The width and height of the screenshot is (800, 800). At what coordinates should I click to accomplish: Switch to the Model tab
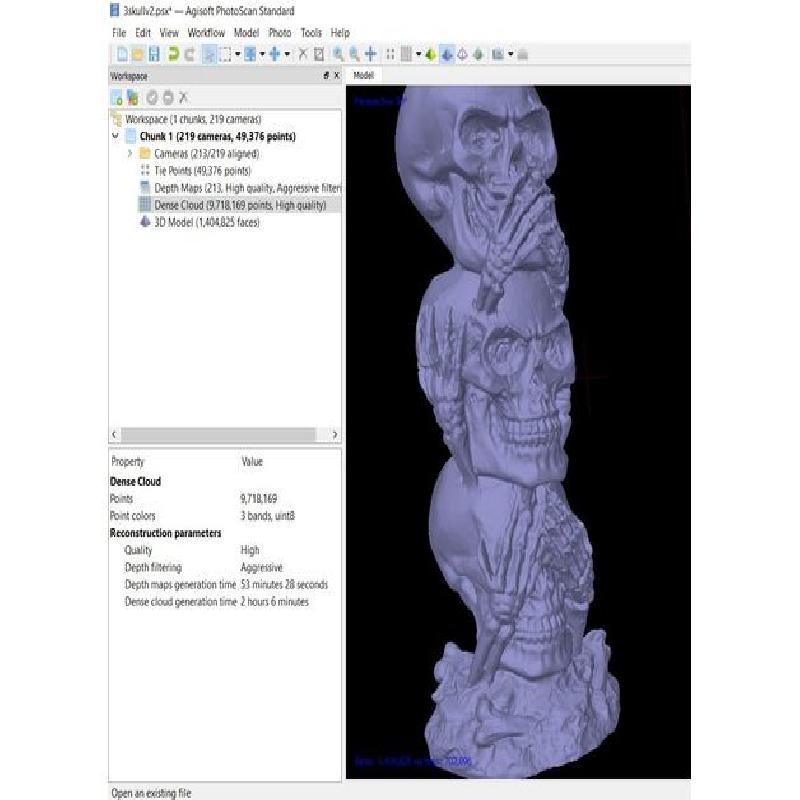(x=363, y=76)
